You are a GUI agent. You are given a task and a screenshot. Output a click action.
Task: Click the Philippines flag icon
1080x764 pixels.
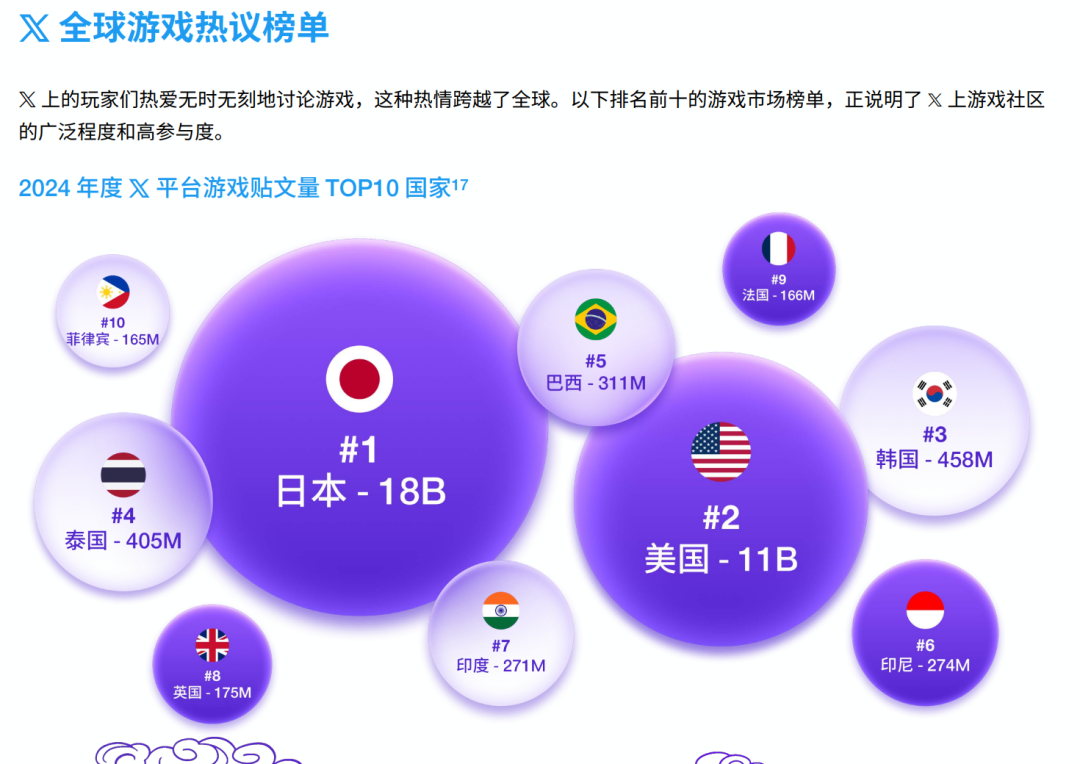113,292
